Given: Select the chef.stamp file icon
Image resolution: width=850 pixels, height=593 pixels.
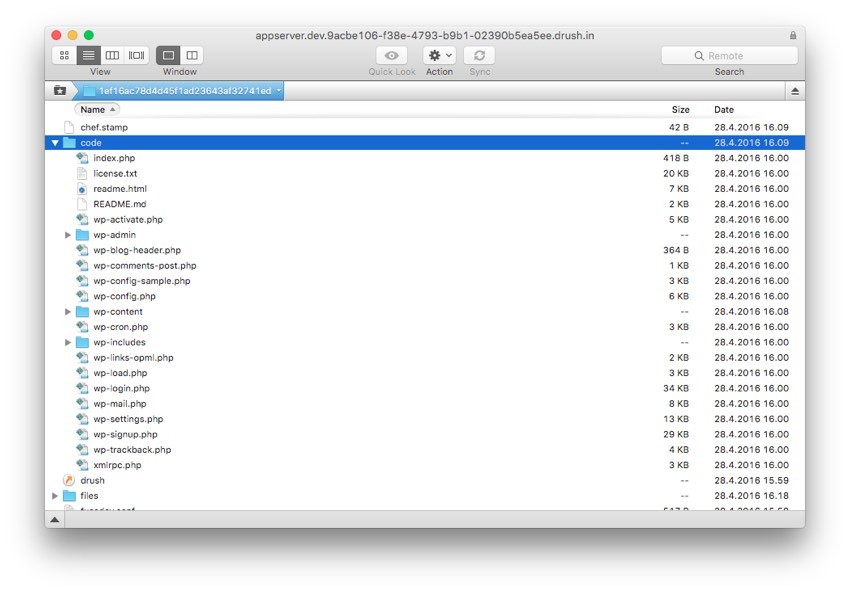Looking at the screenshot, I should [69, 127].
